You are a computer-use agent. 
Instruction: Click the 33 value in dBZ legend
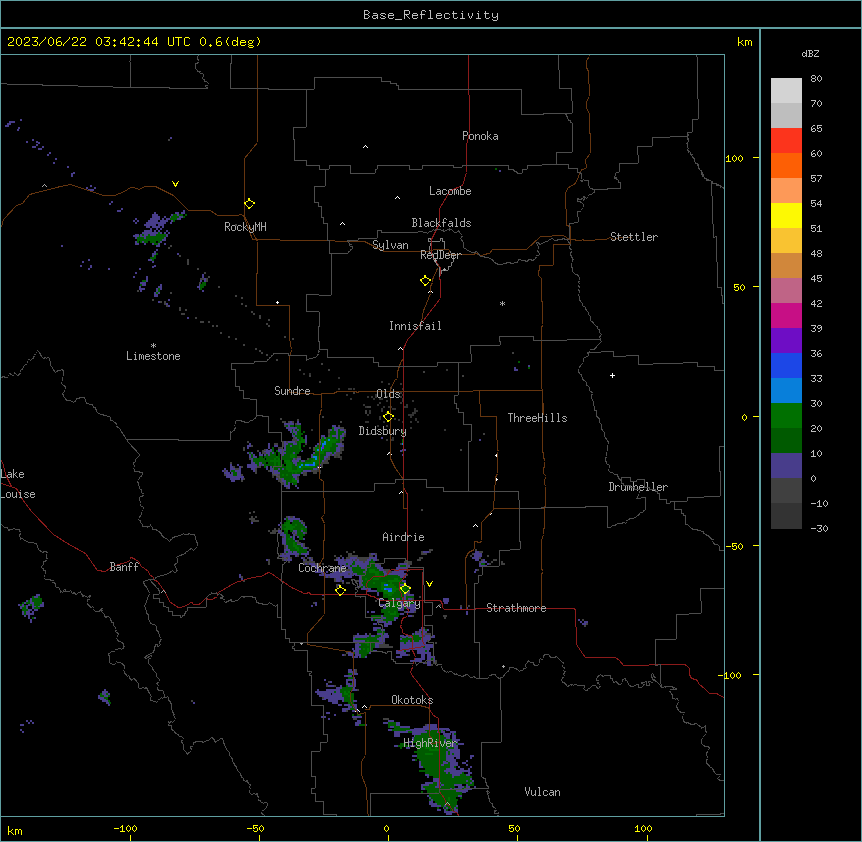pyautogui.click(x=816, y=379)
